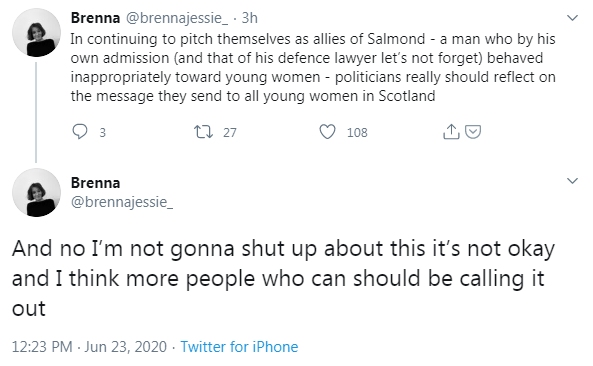The height and width of the screenshot is (366, 593).
Task: Open Brenna's avatar on the first tweet
Action: tap(36, 33)
